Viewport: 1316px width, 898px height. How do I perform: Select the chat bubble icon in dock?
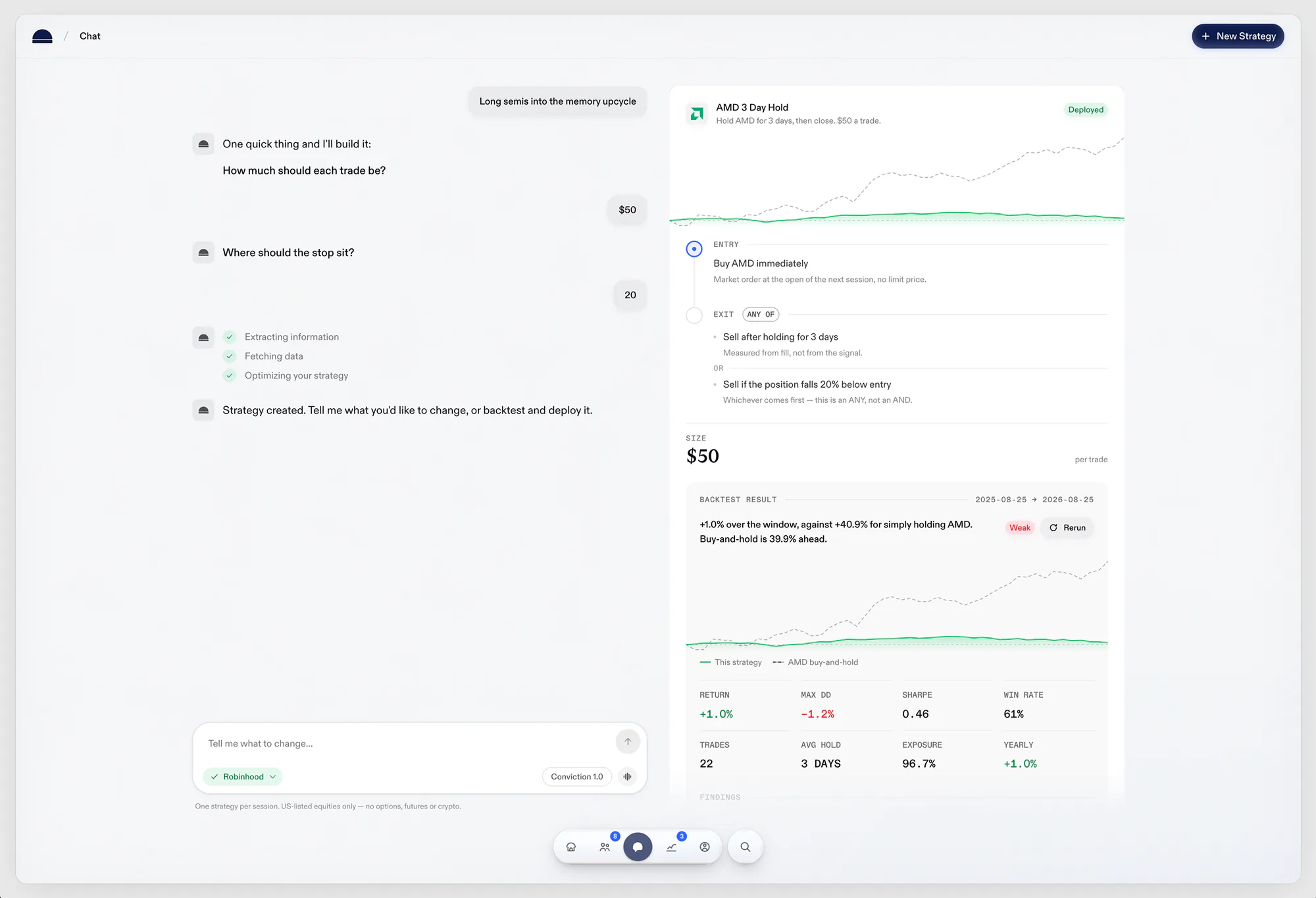(x=638, y=847)
